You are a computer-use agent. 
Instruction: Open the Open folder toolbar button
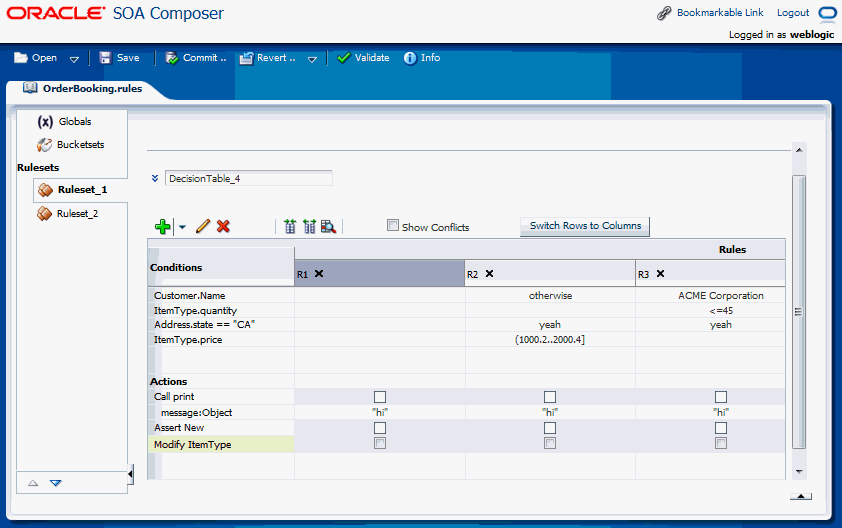point(35,57)
